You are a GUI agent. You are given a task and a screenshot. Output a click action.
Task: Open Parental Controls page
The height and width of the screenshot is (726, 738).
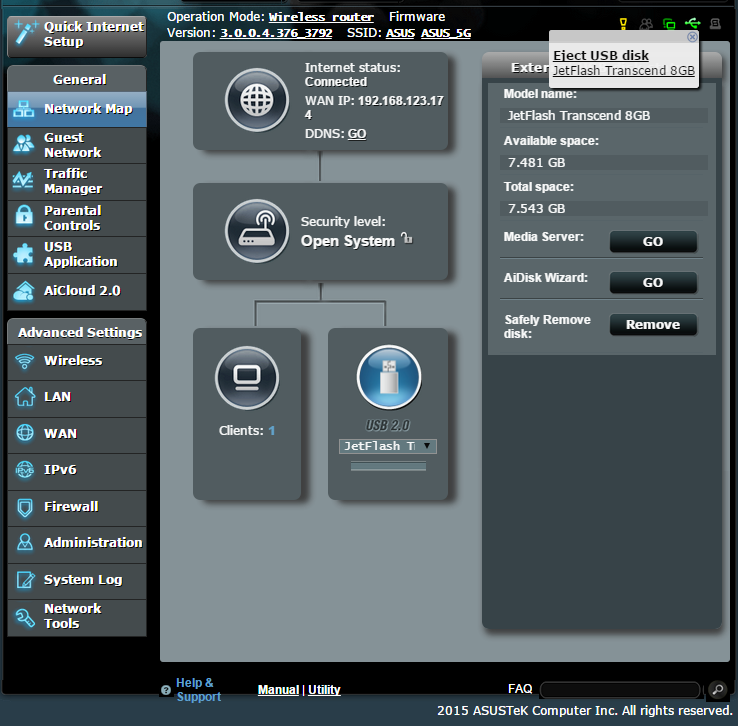tap(77, 218)
